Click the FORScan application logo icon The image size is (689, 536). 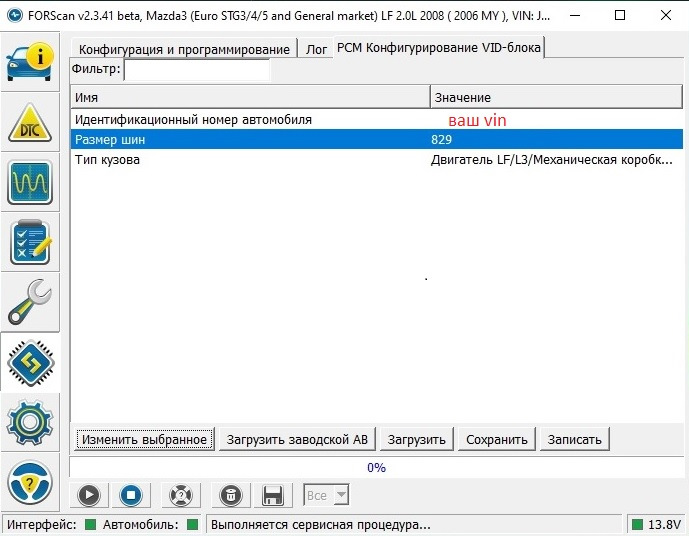click(15, 15)
